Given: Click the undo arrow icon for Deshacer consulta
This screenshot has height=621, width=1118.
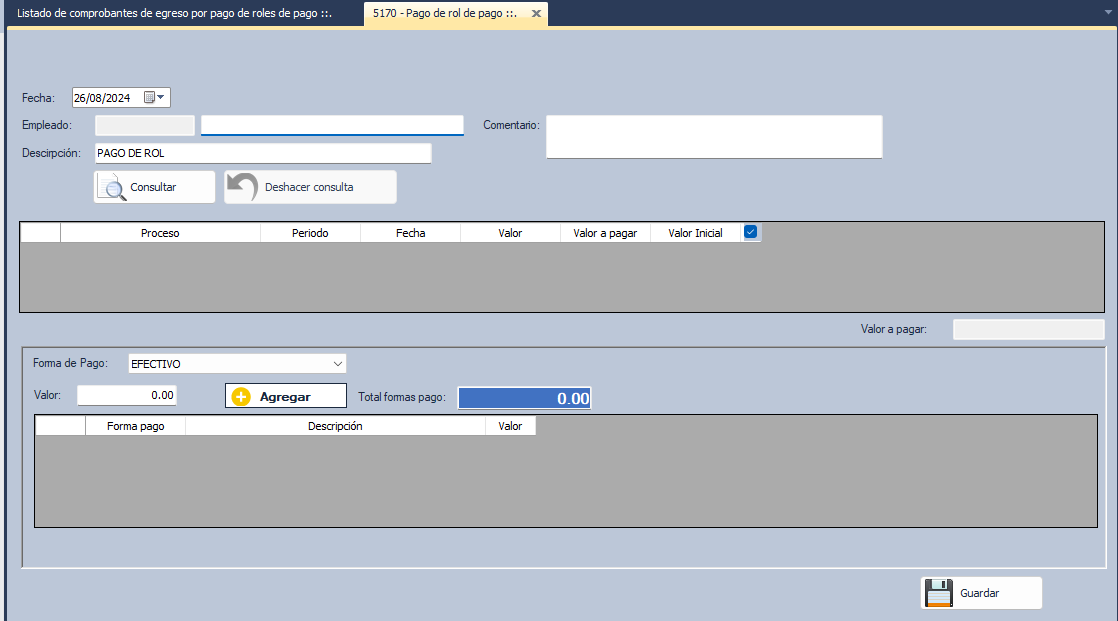Looking at the screenshot, I should tap(241, 187).
